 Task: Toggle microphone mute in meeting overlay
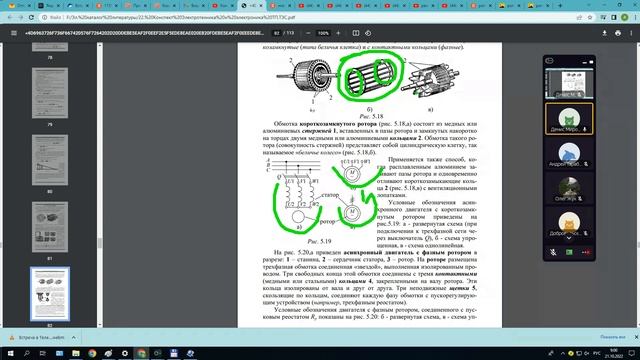553,252
